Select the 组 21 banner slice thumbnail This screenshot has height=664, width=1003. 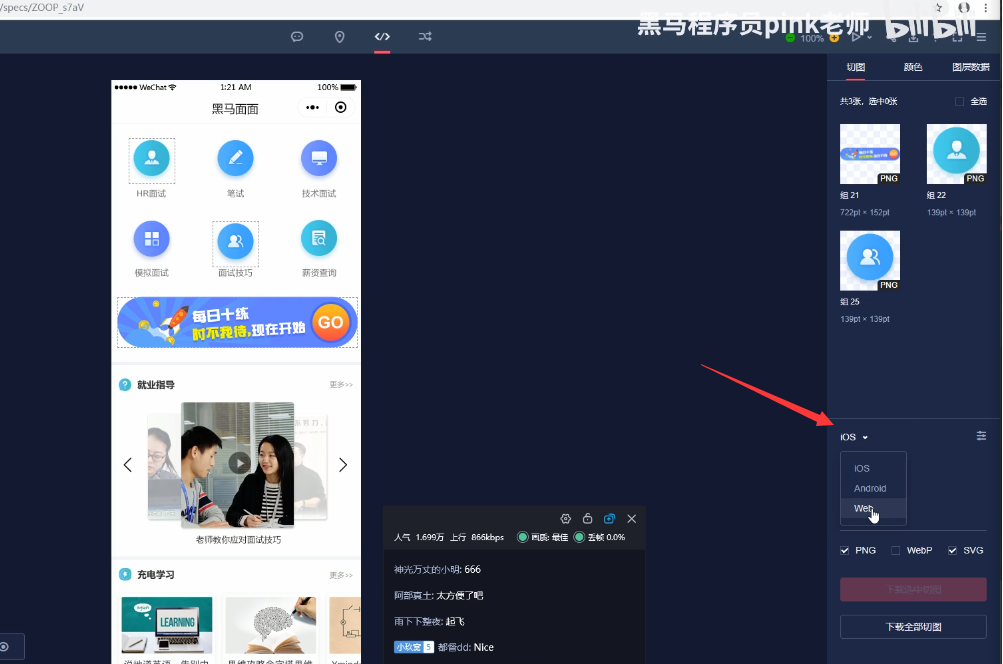[x=870, y=154]
